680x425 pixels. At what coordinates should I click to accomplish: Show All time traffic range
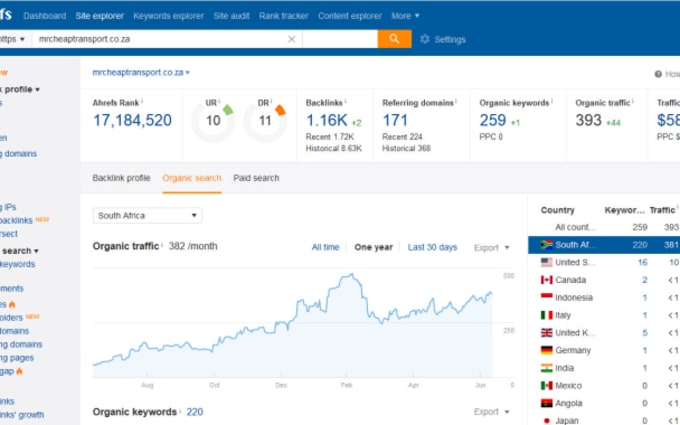coord(325,247)
